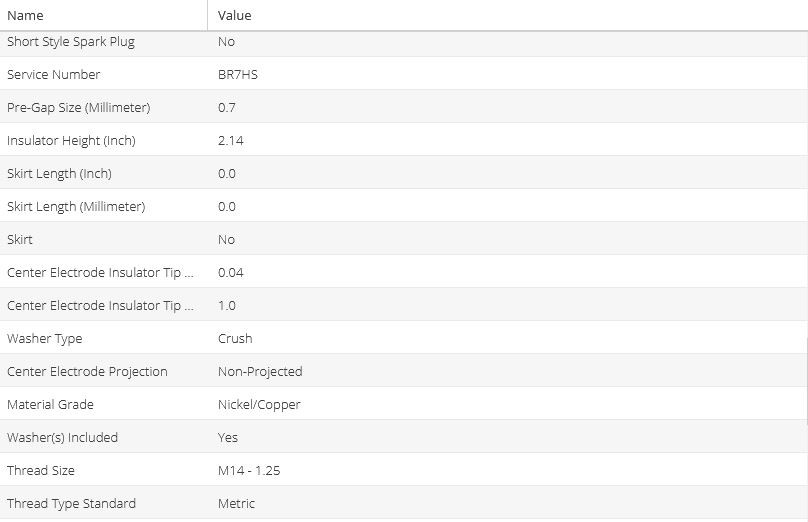Viewport: 808px width, 522px height.
Task: Select the Insulator Height (Inch) row label
Action: point(71,141)
